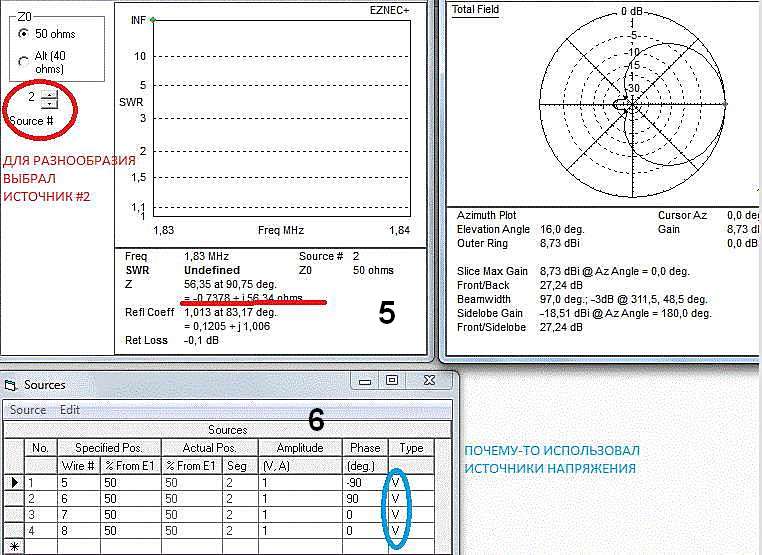Click Amplitude cell of source 2

(300, 499)
